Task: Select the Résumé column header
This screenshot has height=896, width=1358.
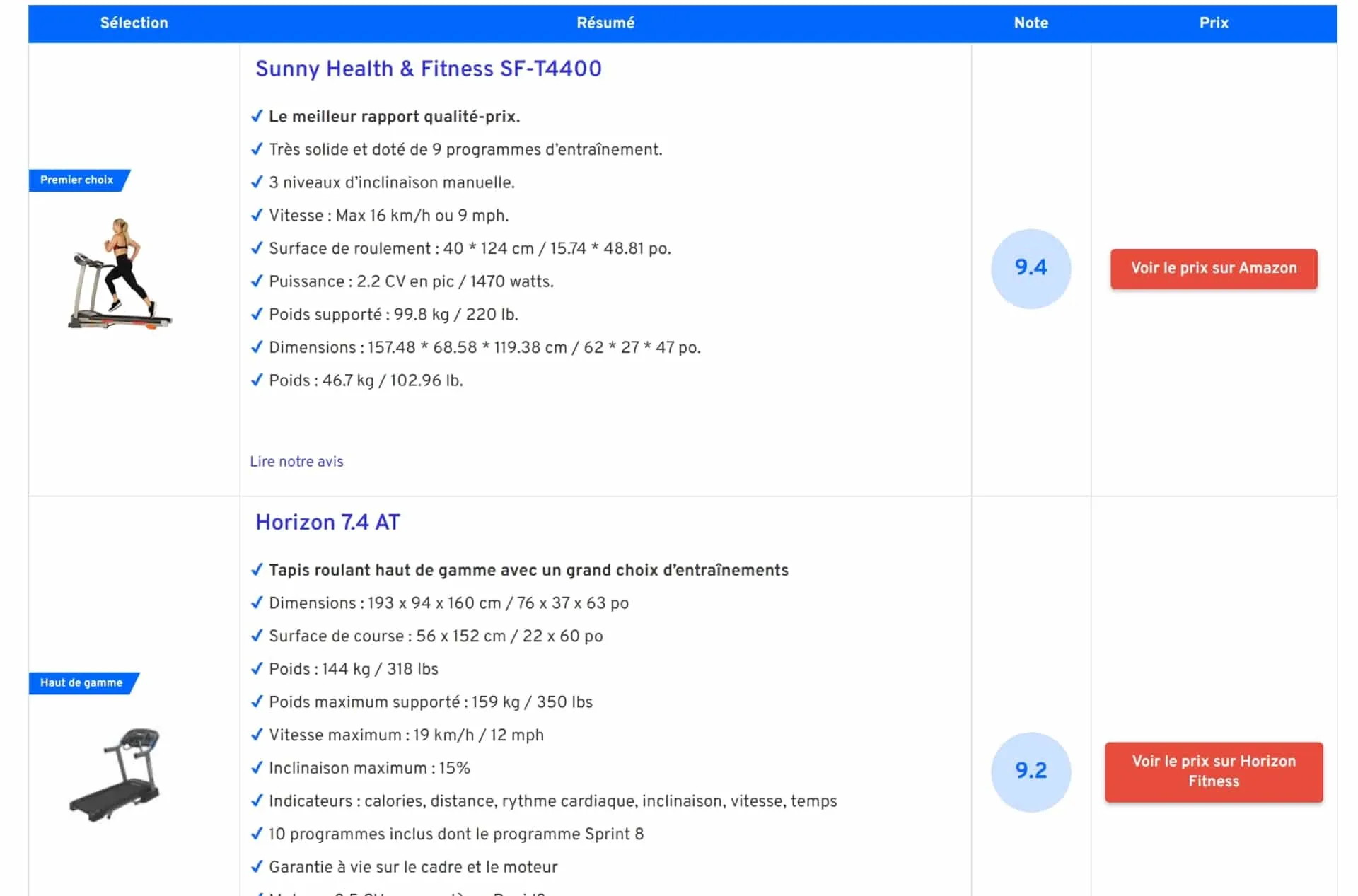Action: [605, 23]
